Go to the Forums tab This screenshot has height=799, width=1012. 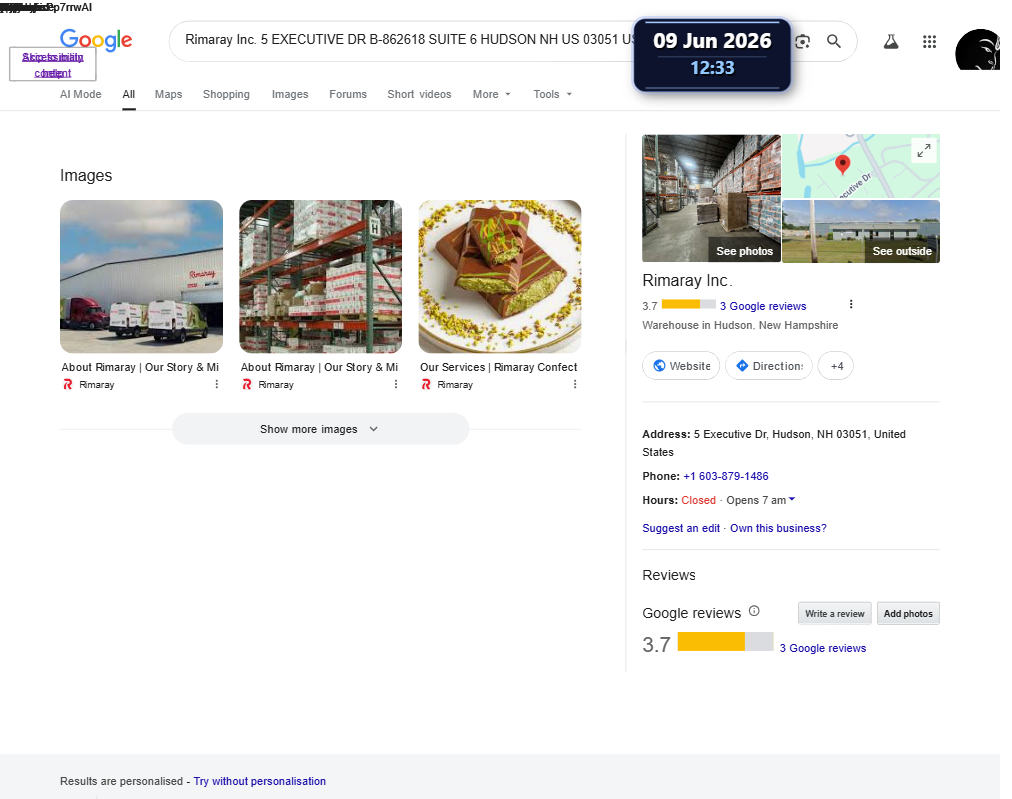[348, 94]
